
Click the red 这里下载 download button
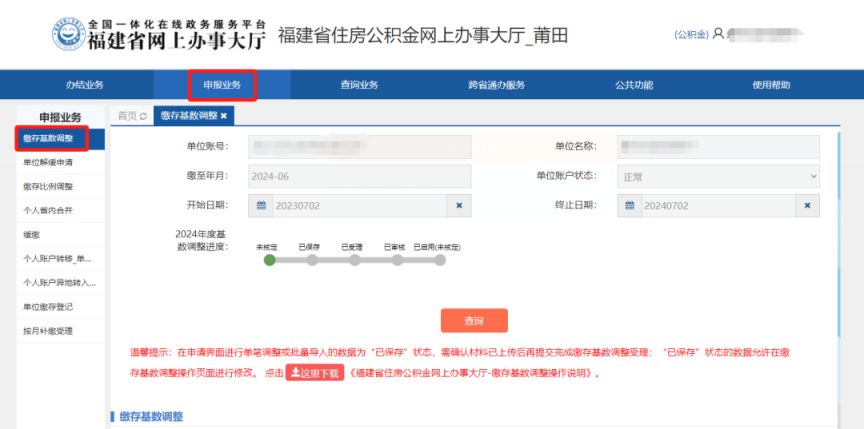(315, 373)
